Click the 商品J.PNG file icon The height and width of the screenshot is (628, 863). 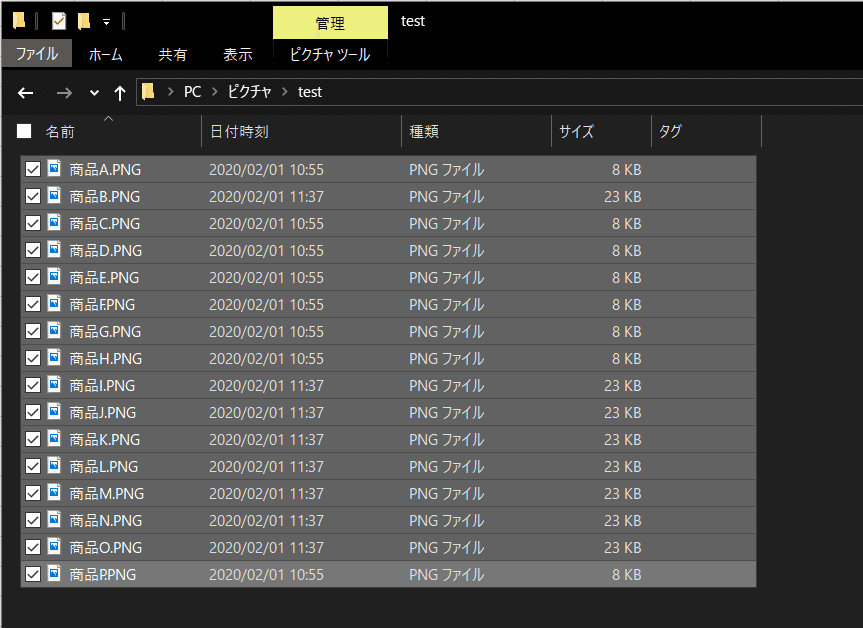tap(54, 411)
